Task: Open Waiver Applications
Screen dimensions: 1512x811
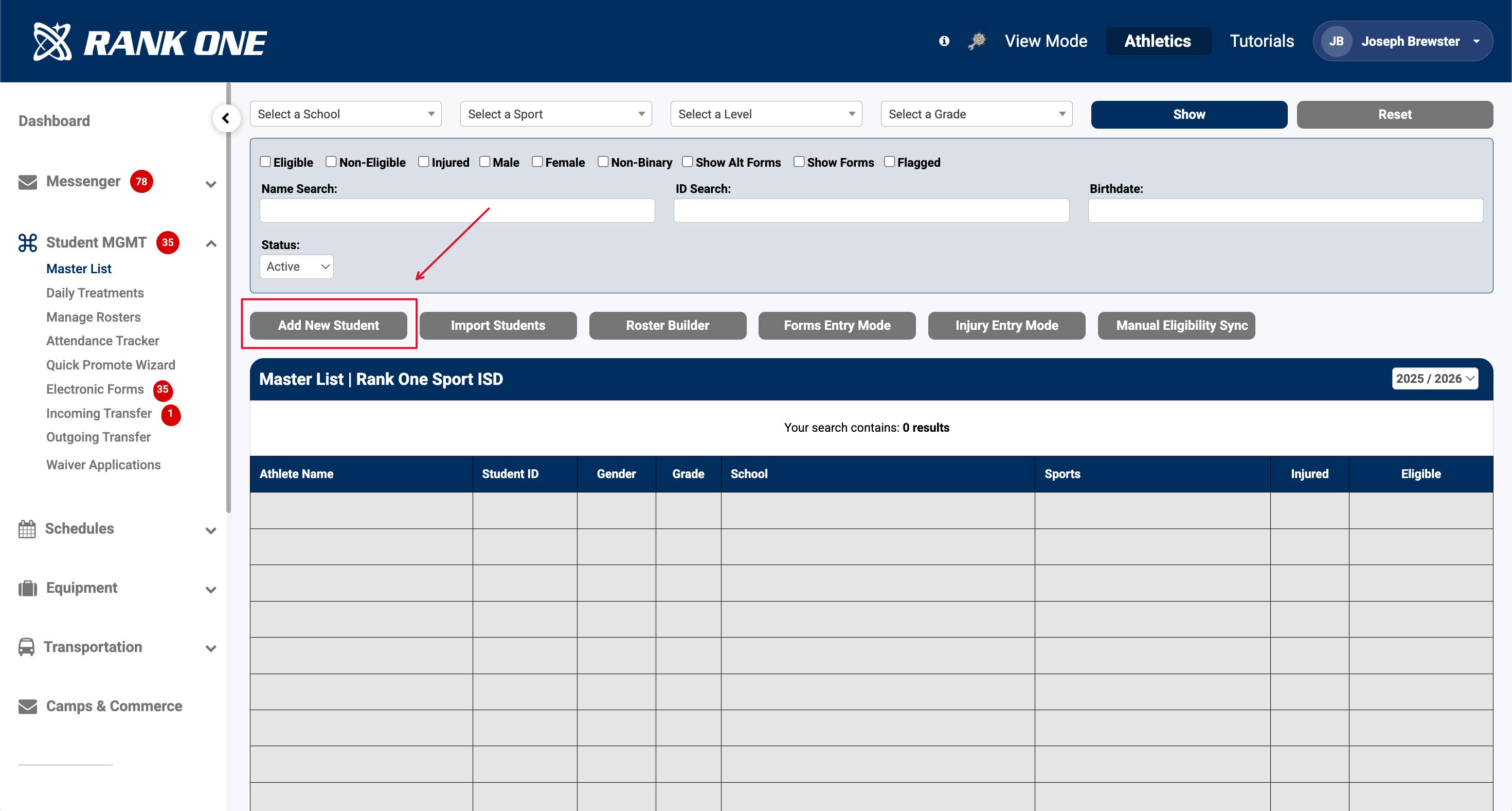Action: [x=103, y=465]
